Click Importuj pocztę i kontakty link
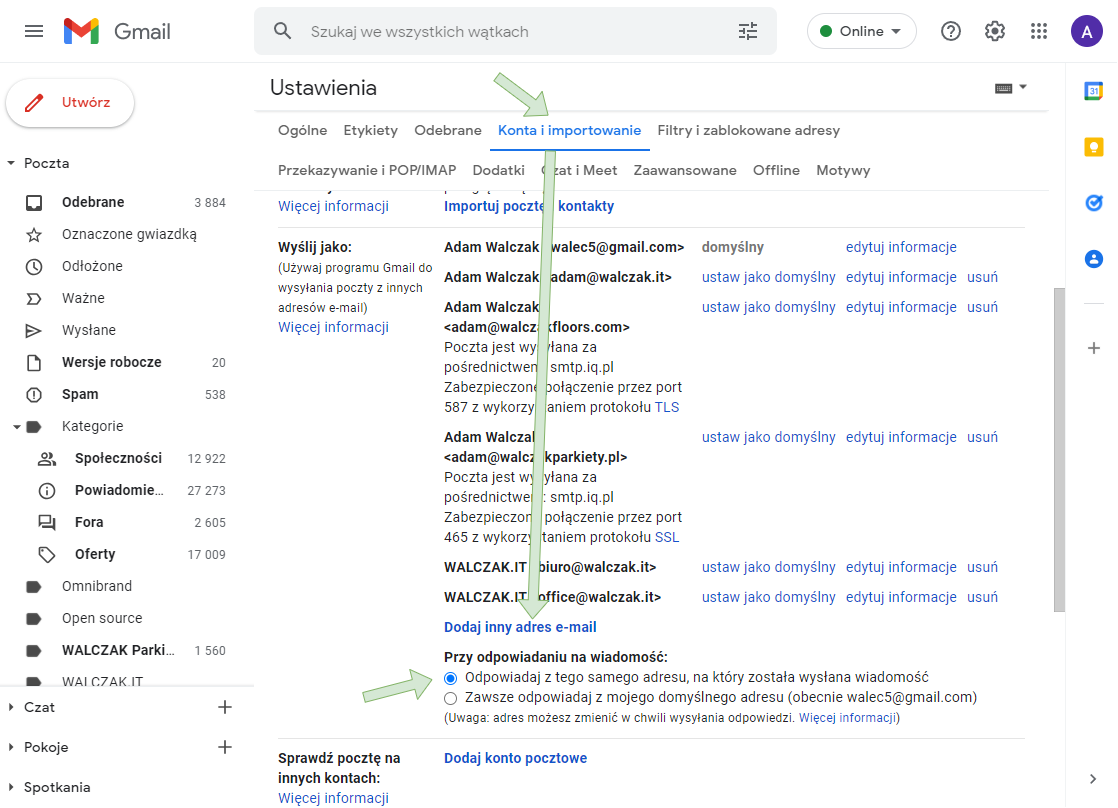Screen dimensions: 1118x808 [529, 206]
